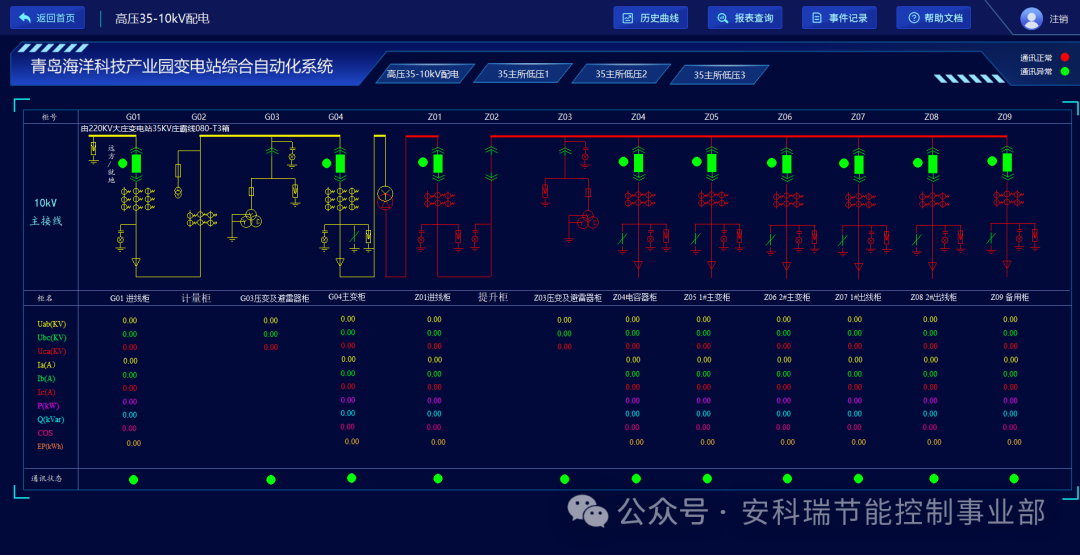Select the G04主变柜 label
This screenshot has height=555, width=1080.
(347, 297)
